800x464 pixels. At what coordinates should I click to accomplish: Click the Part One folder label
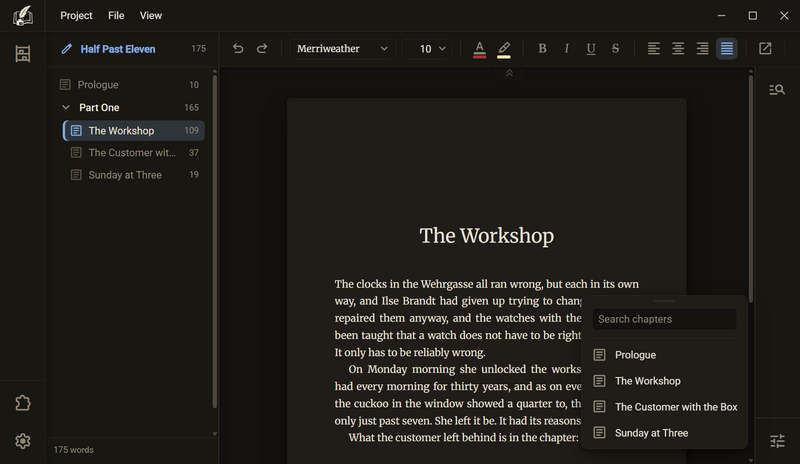pyautogui.click(x=99, y=108)
